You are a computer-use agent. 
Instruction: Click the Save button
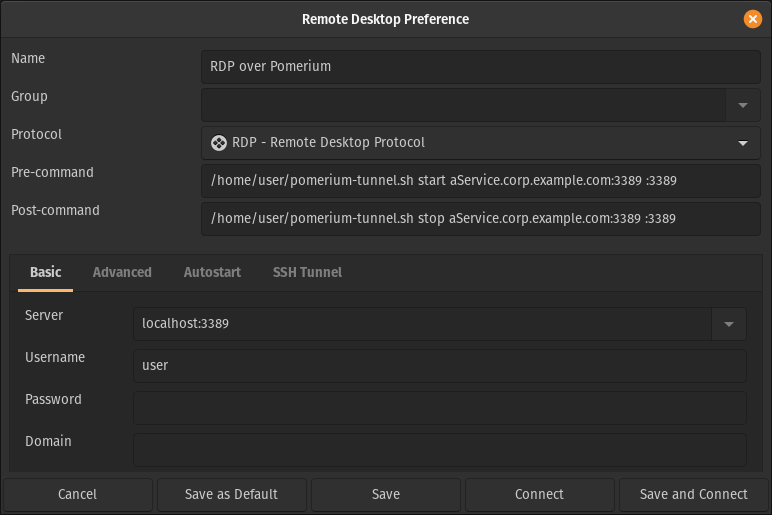click(x=386, y=494)
